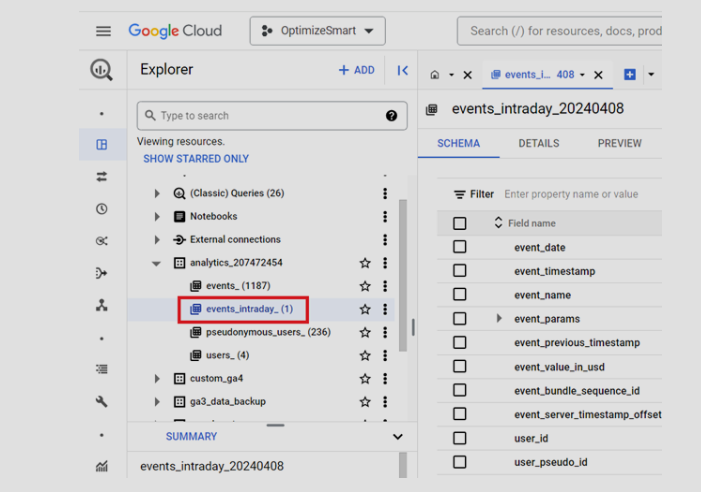Open more actions for events_intraday_ (1)

coord(385,309)
